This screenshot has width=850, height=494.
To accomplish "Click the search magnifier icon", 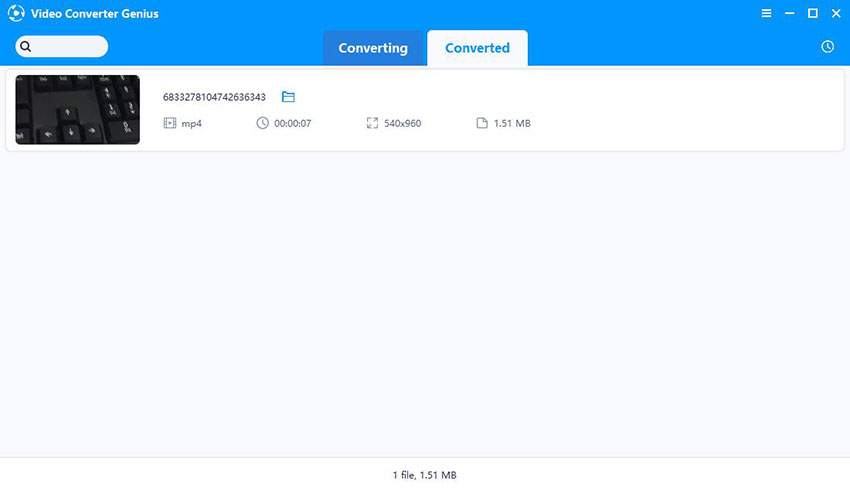I will [x=25, y=47].
